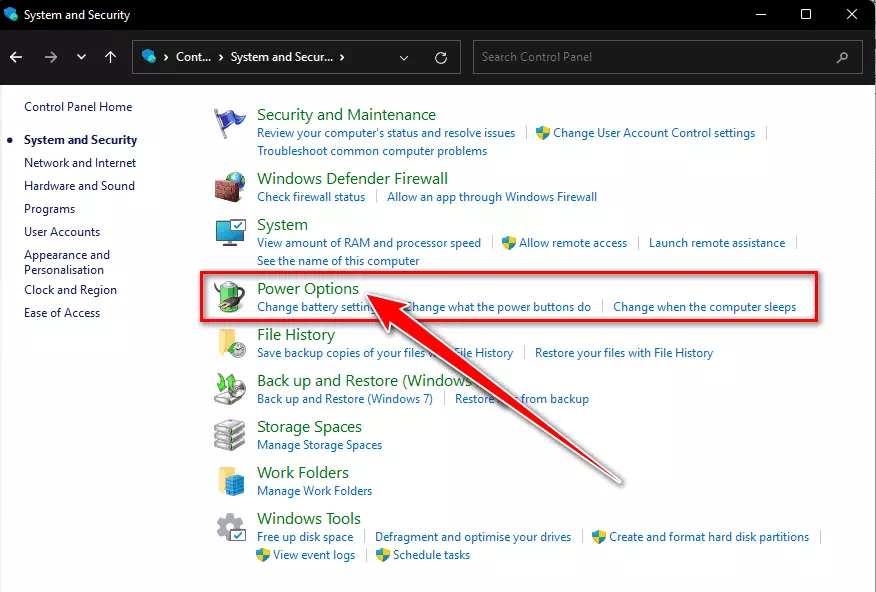The width and height of the screenshot is (876, 592).
Task: Click the Back up and Restore icon
Action: coord(230,389)
